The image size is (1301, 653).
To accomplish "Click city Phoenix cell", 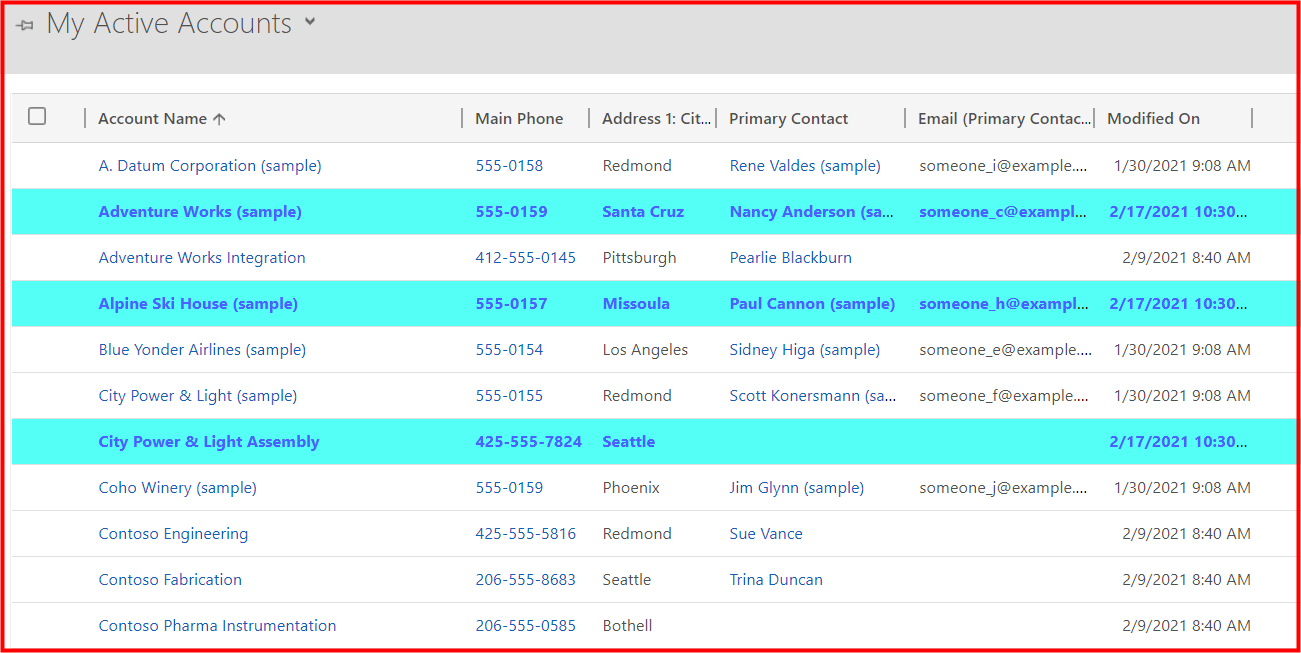I will click(631, 488).
